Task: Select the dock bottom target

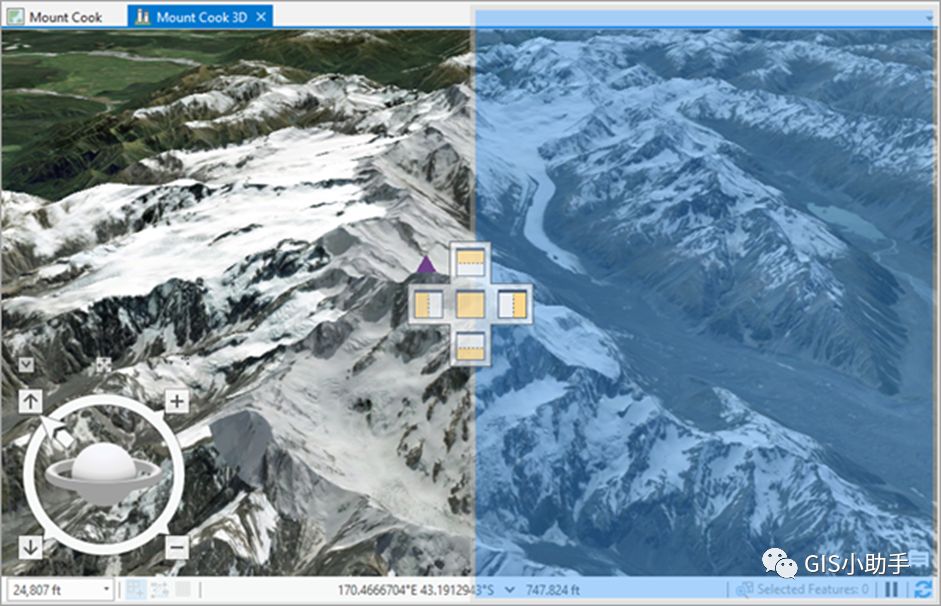Action: click(470, 347)
